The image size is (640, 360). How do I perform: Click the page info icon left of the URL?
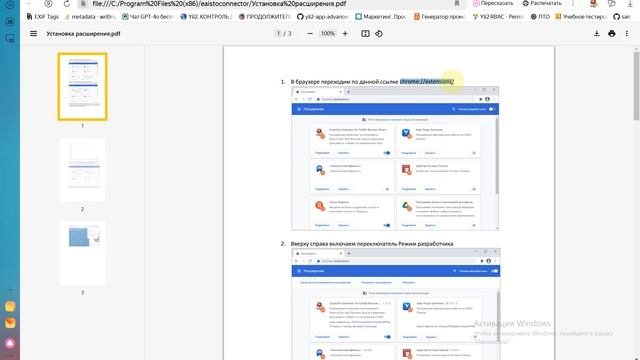click(83, 4)
